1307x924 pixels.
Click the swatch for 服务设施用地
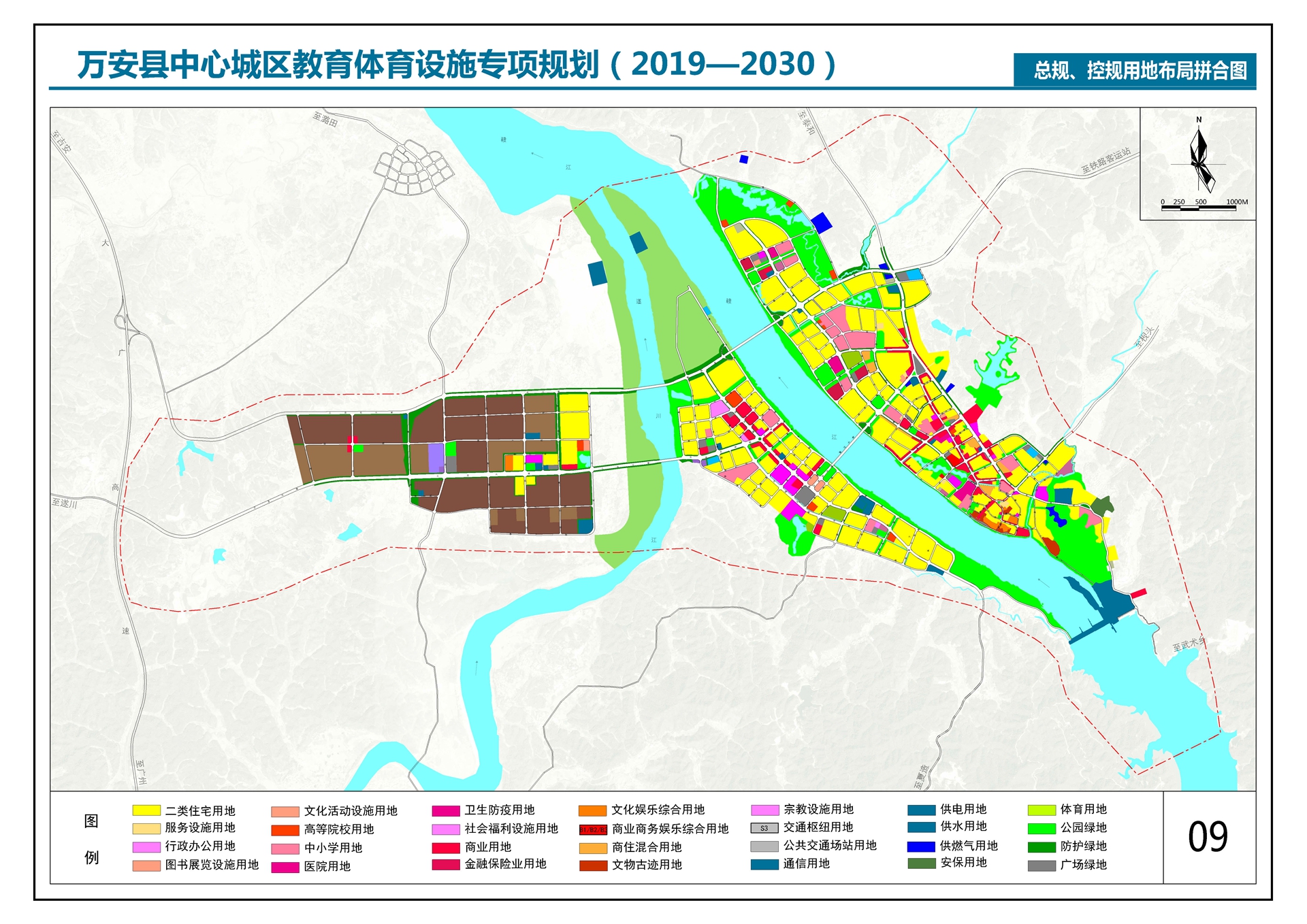point(146,828)
